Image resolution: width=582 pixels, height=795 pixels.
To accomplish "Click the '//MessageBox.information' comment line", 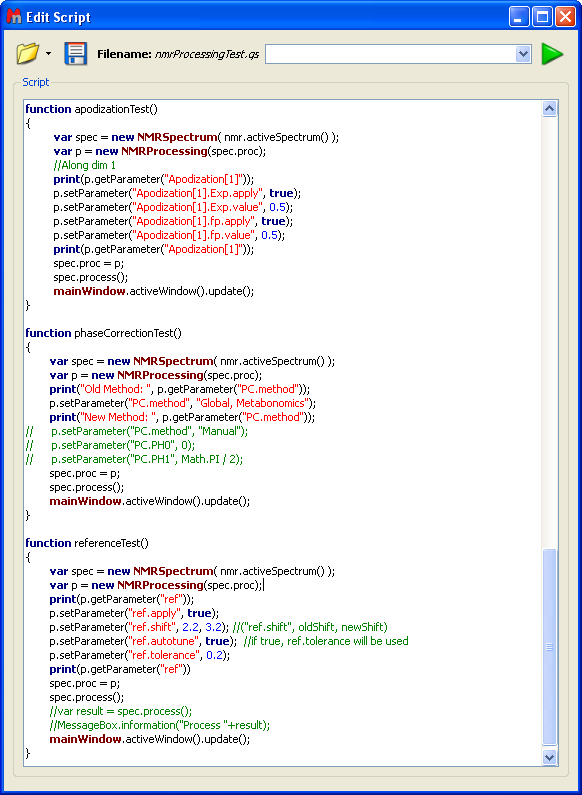I will [x=160, y=725].
